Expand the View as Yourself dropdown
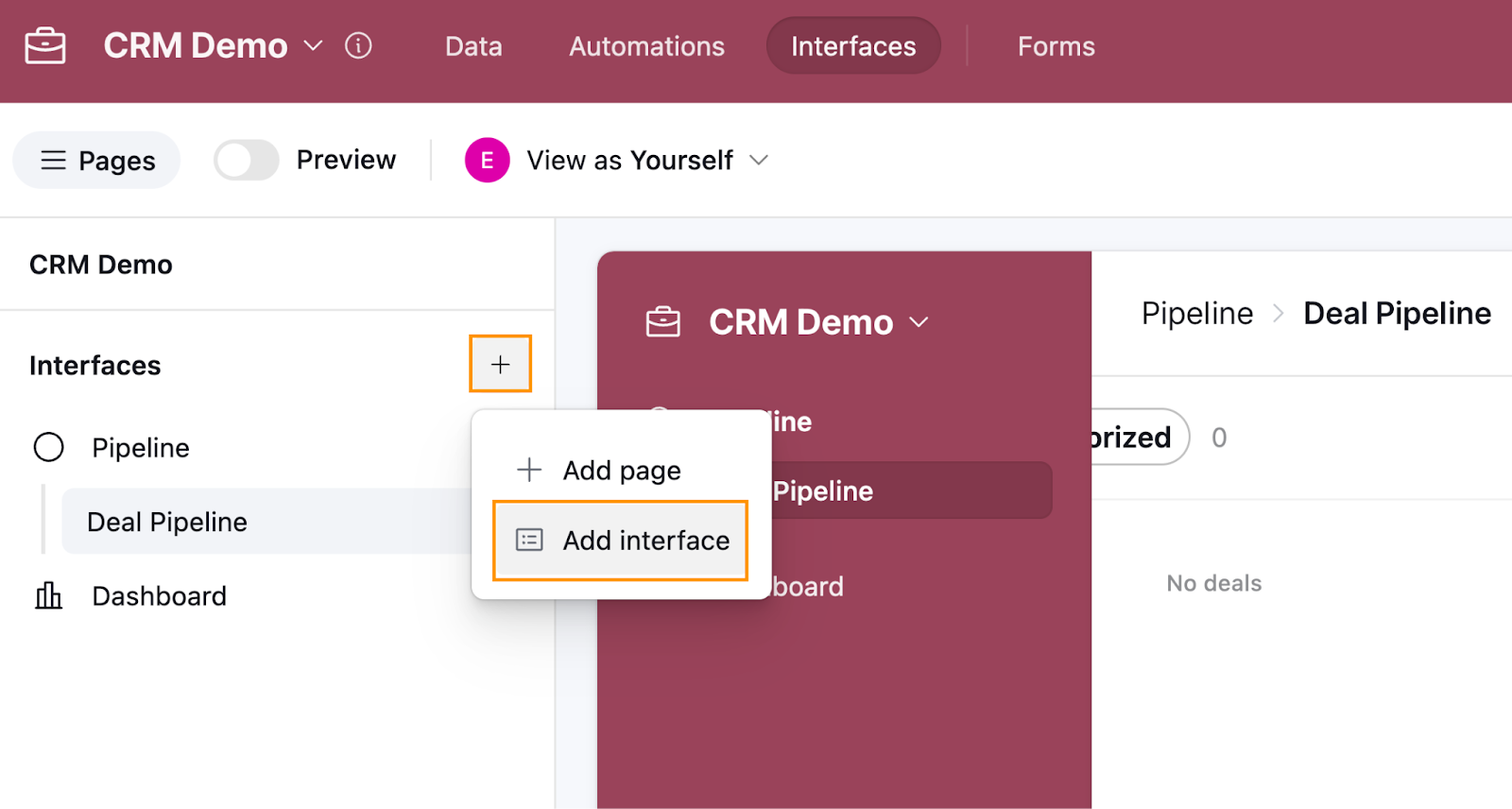The height and width of the screenshot is (809, 1512). click(x=647, y=161)
